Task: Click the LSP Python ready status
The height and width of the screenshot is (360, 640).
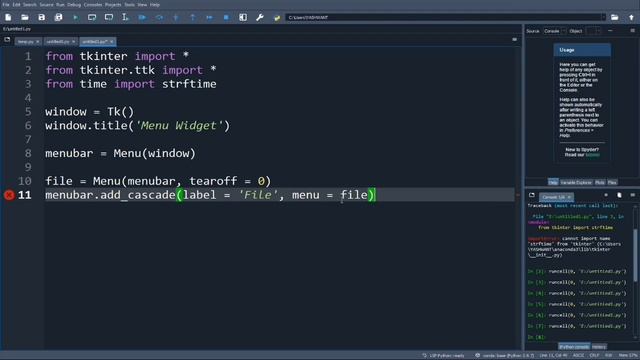Action: coord(444,356)
